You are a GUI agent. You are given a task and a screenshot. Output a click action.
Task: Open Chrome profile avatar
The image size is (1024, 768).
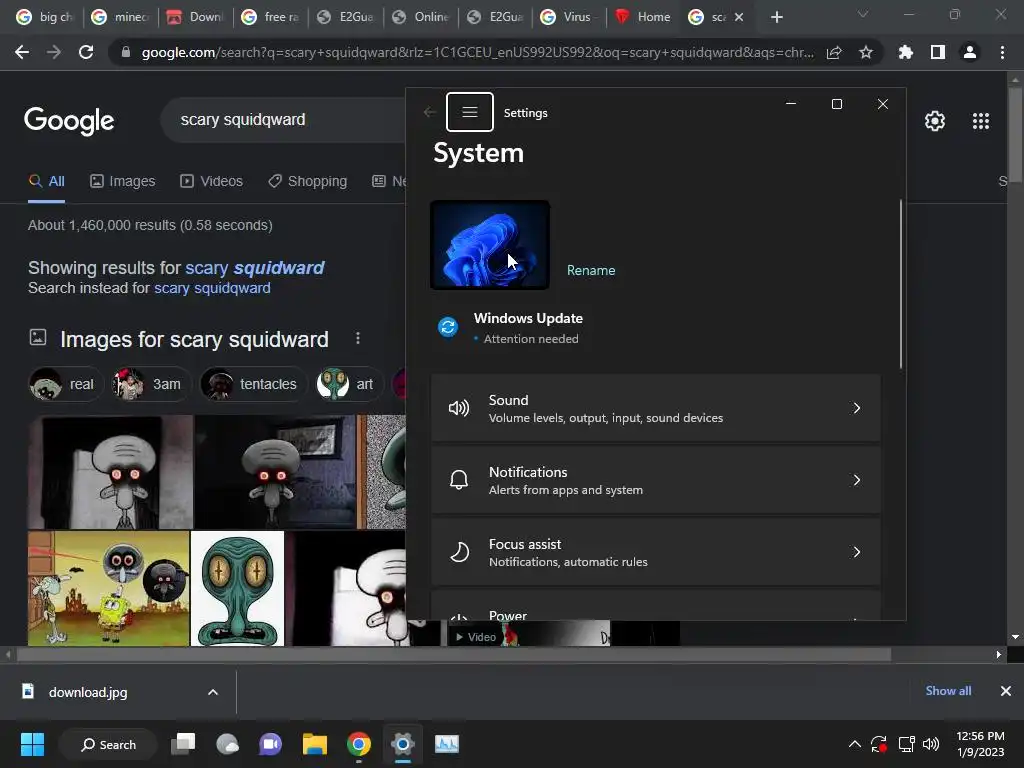point(970,52)
